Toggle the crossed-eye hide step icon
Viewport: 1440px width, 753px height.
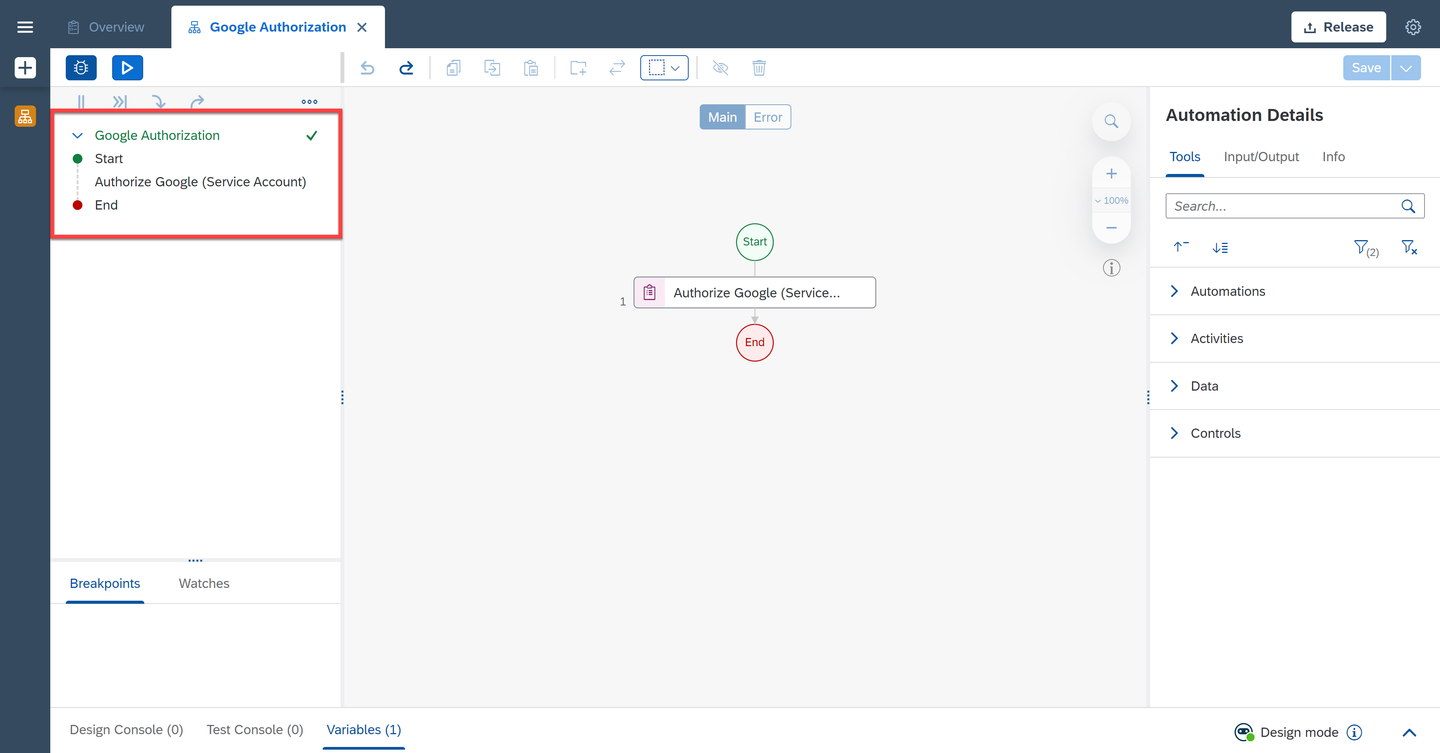click(720, 68)
